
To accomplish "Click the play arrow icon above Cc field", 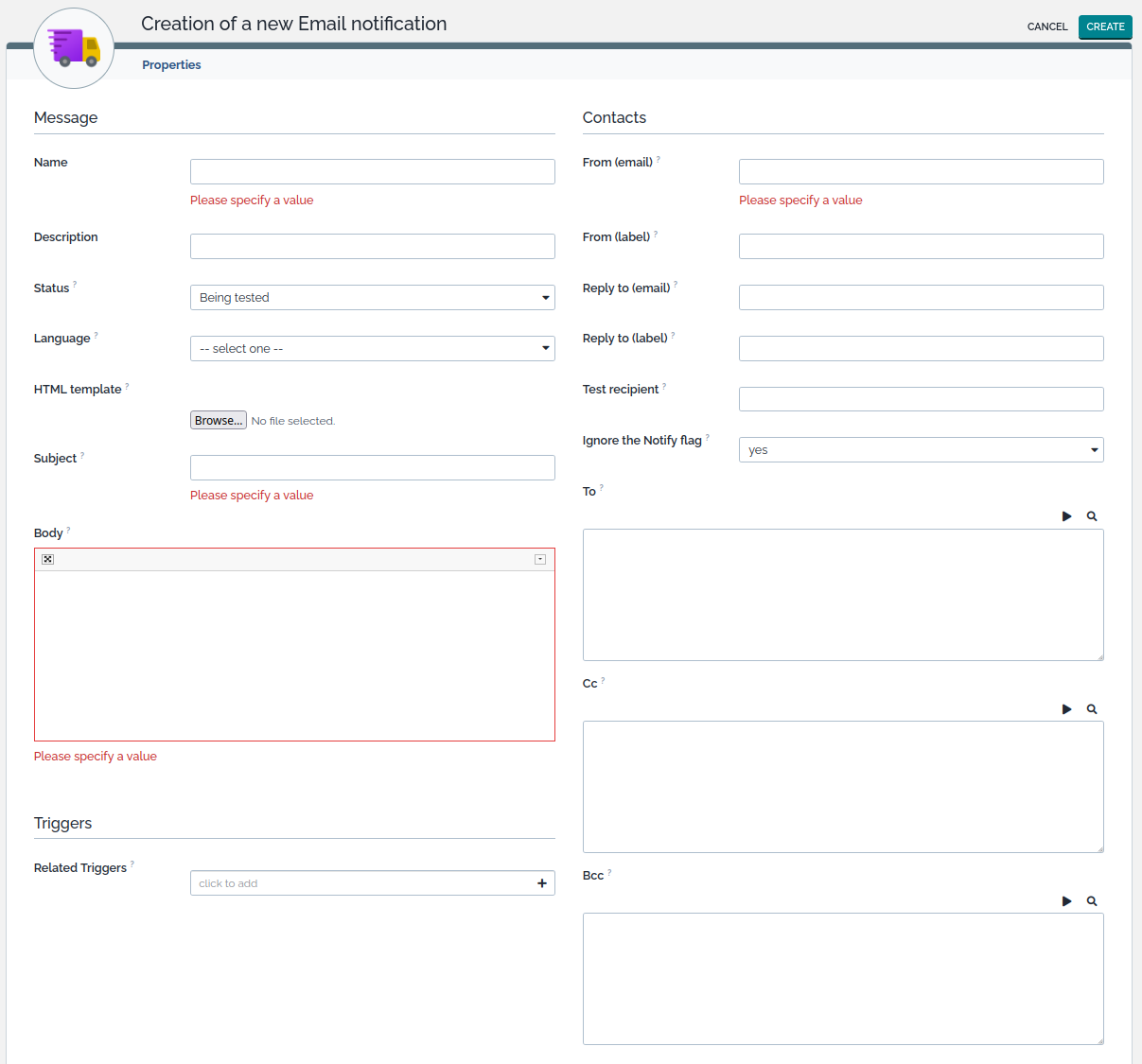I will tap(1066, 709).
